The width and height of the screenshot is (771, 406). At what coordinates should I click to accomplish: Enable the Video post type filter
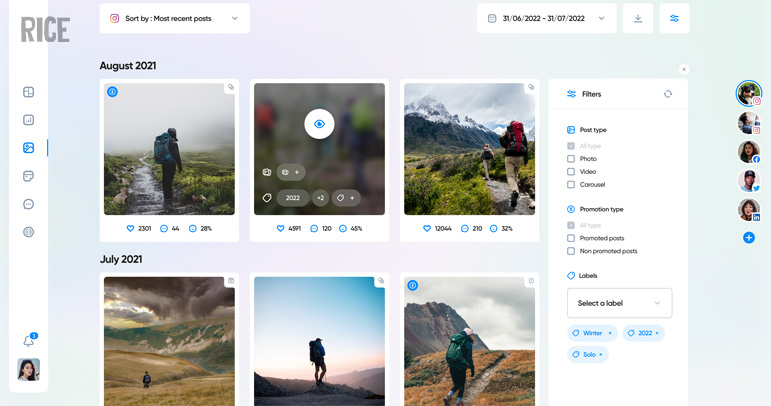571,172
